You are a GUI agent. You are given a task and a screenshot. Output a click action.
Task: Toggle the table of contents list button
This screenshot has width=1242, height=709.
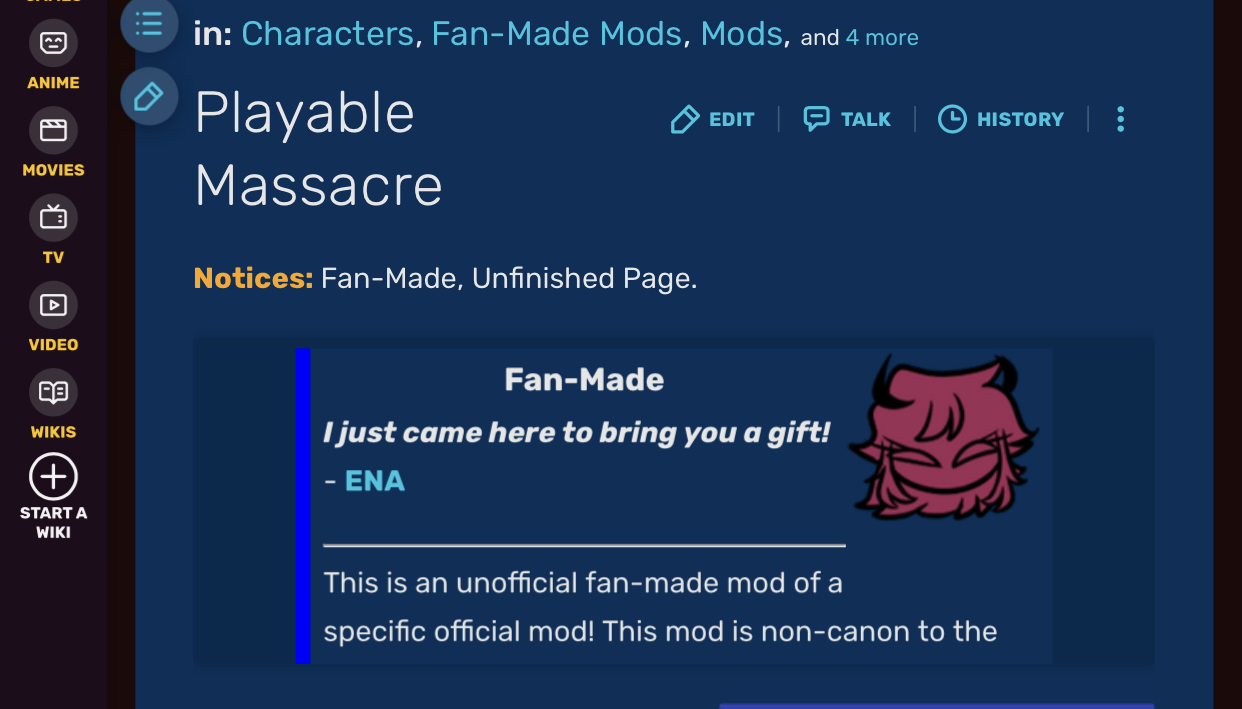pos(149,24)
